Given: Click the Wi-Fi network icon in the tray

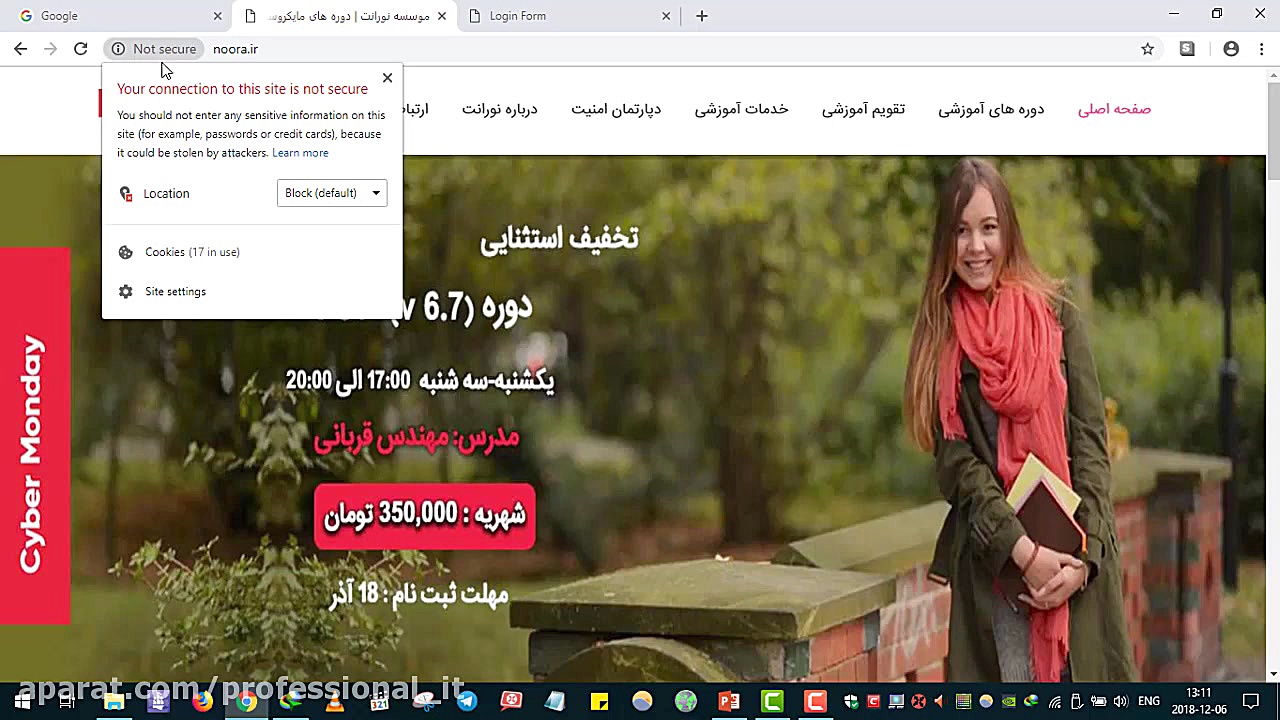Looking at the screenshot, I should coord(1055,701).
